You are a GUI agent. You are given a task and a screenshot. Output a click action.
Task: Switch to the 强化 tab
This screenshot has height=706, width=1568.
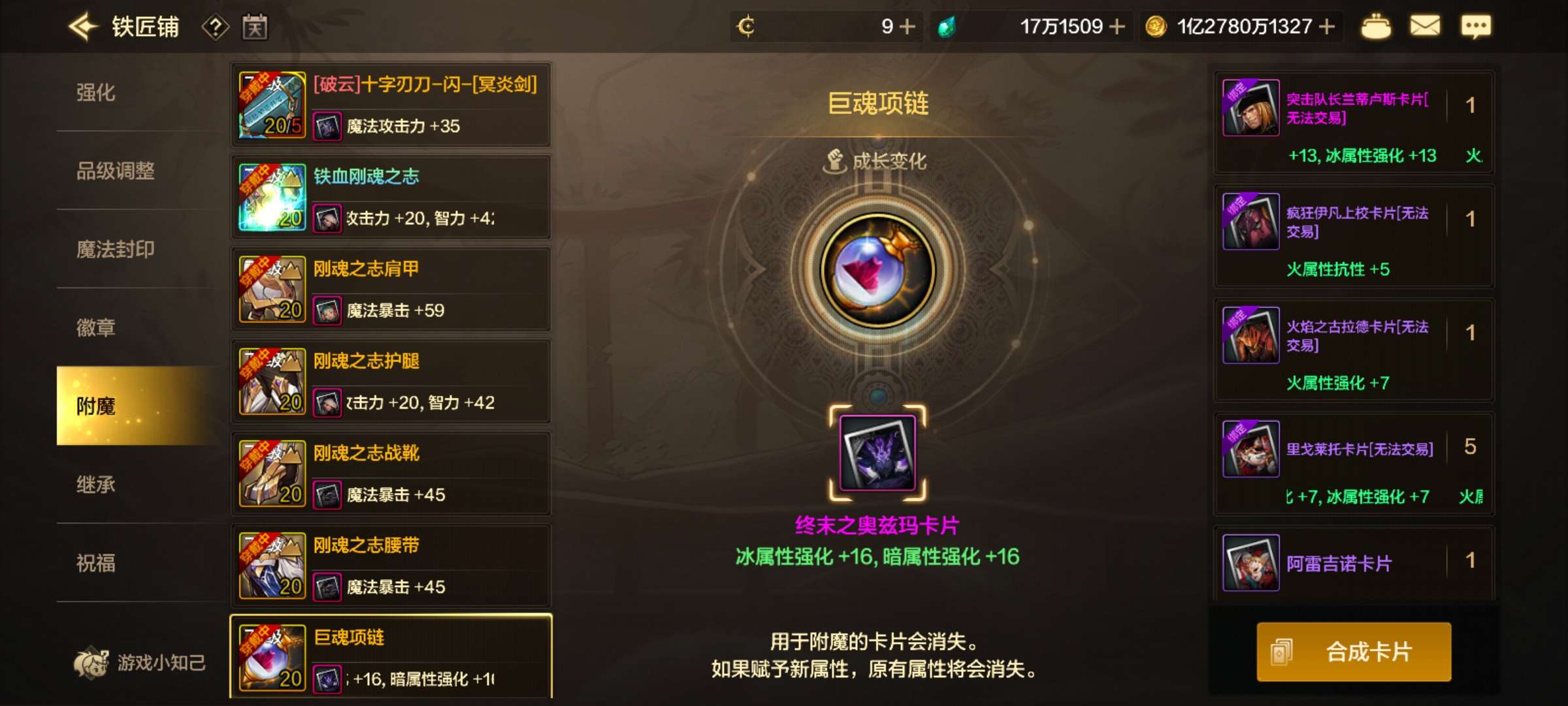point(96,93)
